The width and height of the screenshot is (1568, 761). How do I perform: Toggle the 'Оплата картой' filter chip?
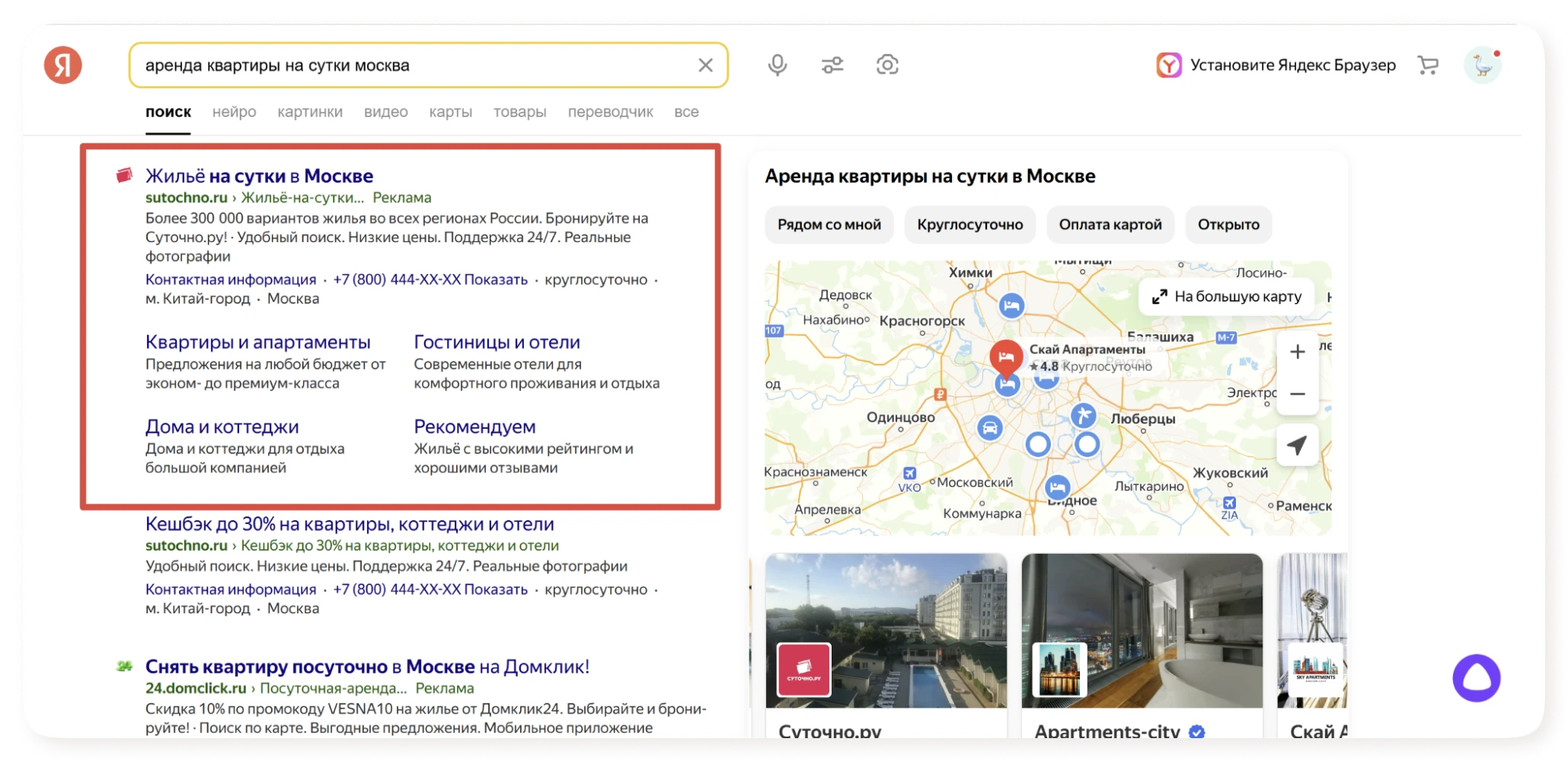coord(1110,225)
